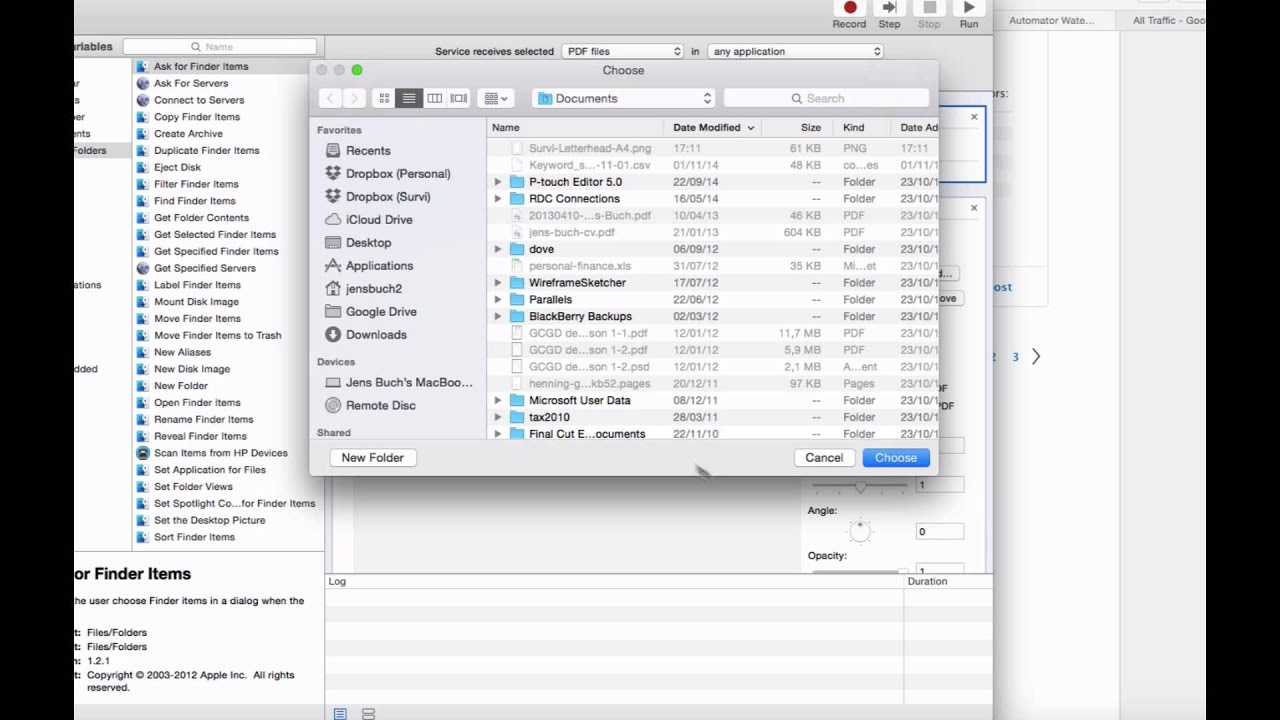Expand the P-touch Editor 5.0 folder
Viewport: 1280px width, 720px height.
point(498,182)
